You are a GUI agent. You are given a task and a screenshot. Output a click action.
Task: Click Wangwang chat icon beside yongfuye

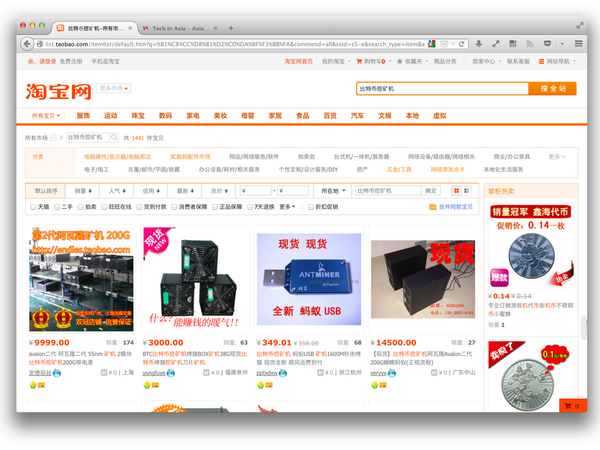pos(171,373)
